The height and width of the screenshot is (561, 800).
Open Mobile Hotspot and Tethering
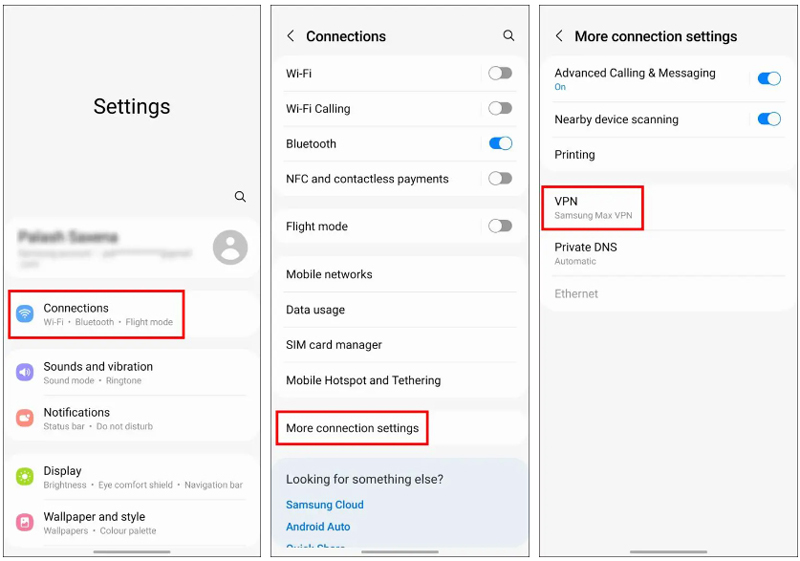(363, 380)
